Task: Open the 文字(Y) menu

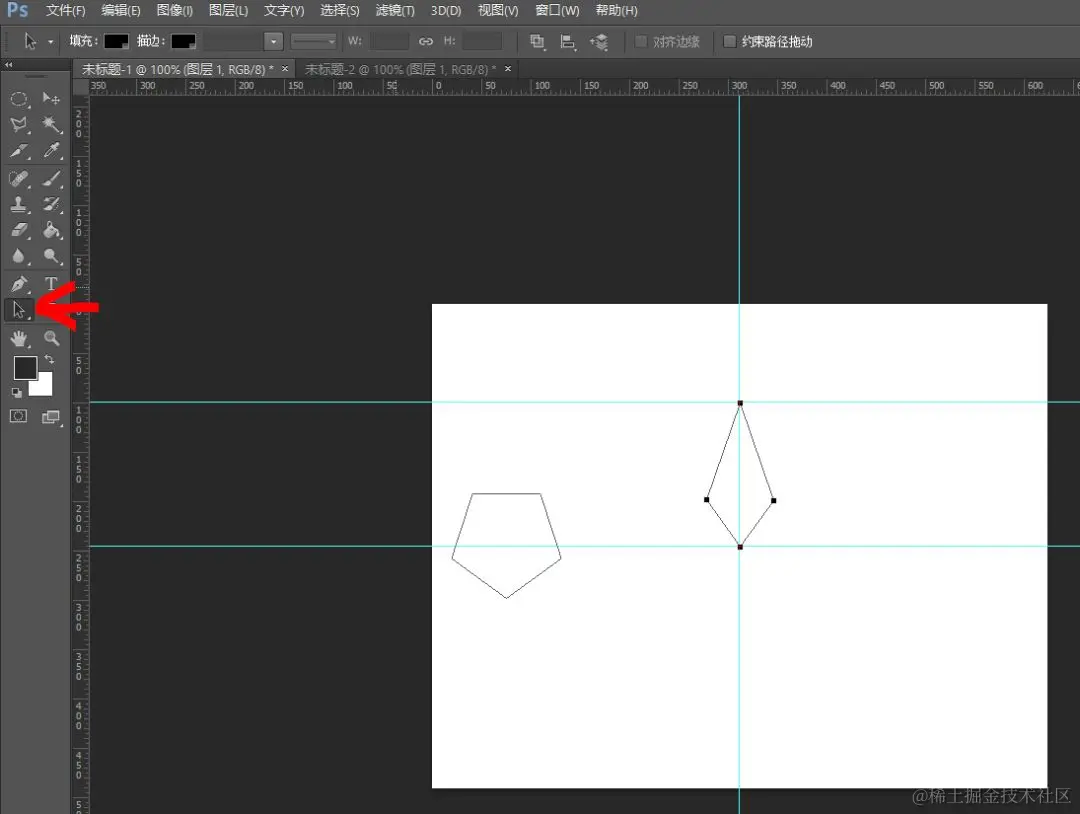Action: pos(284,10)
